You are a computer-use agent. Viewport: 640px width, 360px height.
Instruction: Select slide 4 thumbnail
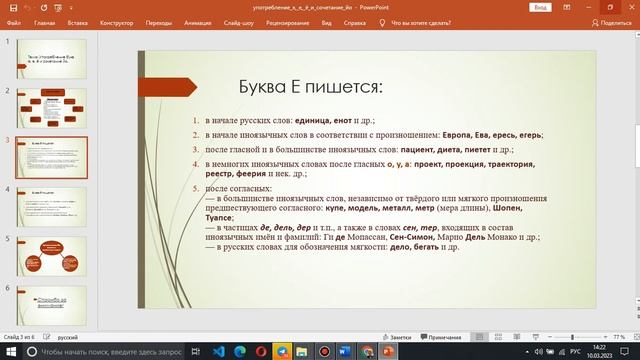[51, 207]
